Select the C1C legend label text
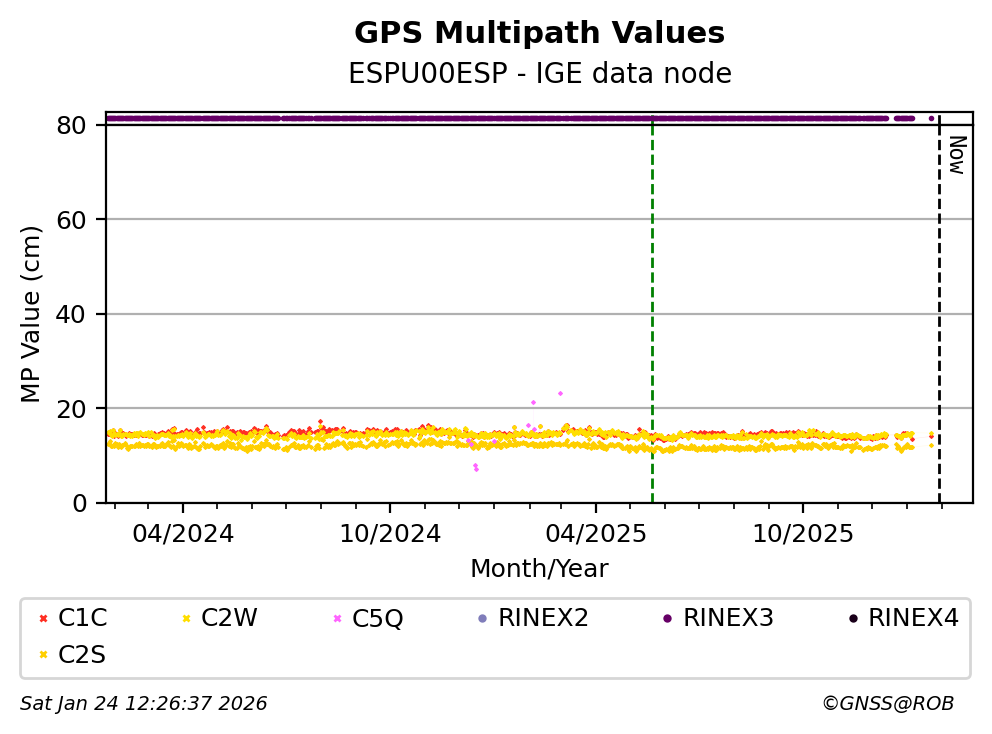992x734 pixels. (83, 619)
